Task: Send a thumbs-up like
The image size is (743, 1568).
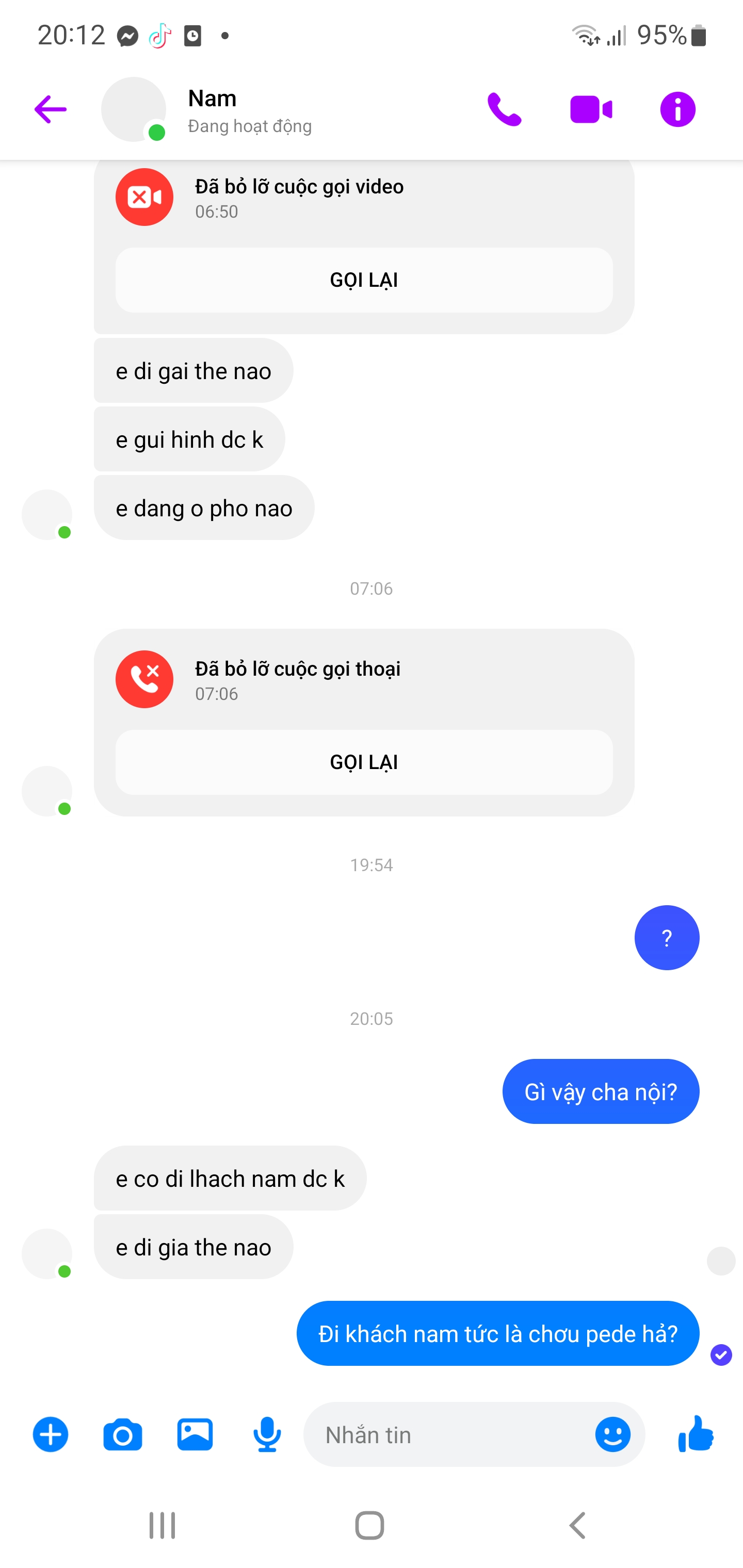Action: [696, 1434]
